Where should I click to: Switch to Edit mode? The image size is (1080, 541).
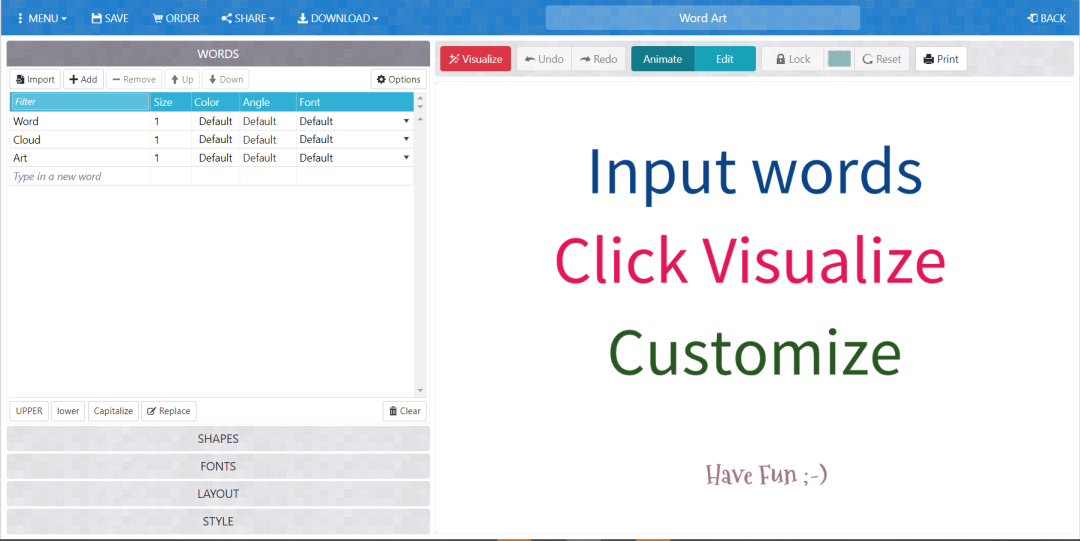[725, 59]
